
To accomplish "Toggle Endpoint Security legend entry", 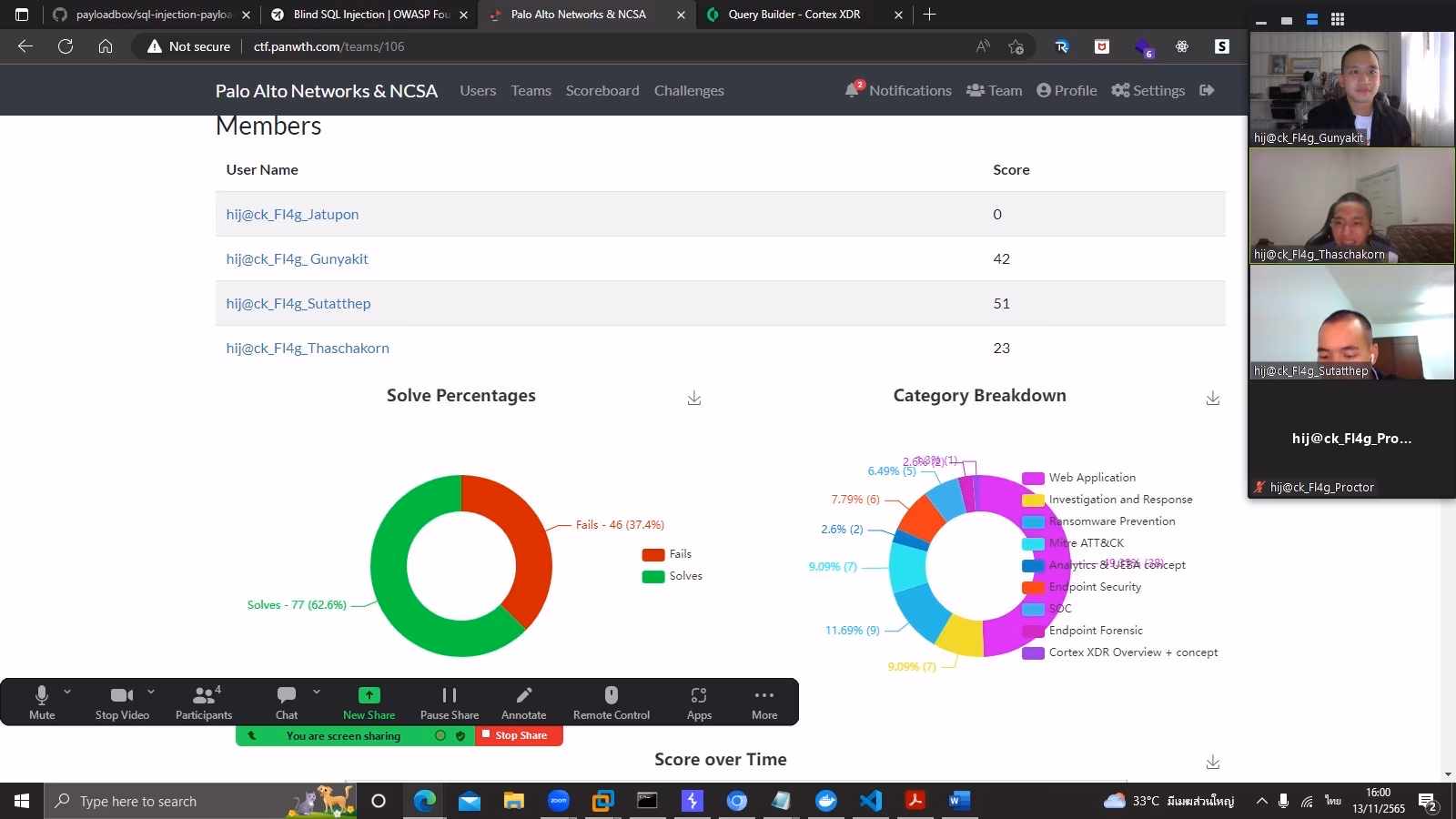I will click(1082, 587).
